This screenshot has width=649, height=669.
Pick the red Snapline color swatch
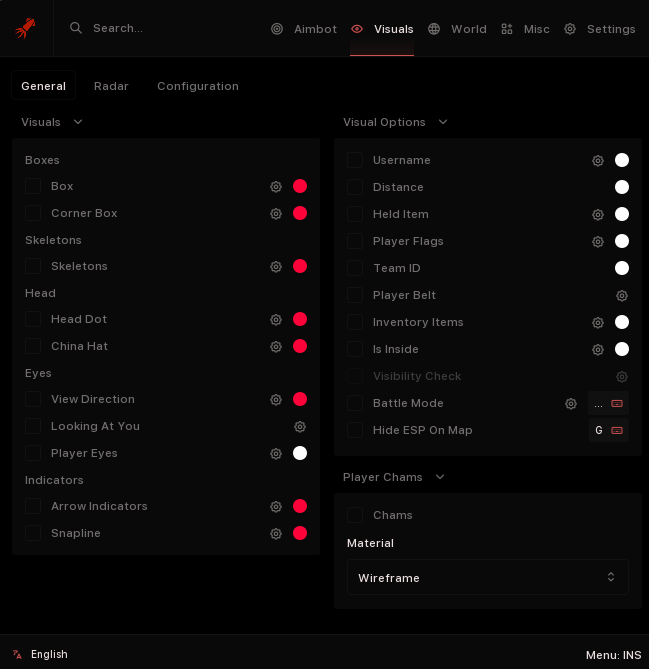300,533
